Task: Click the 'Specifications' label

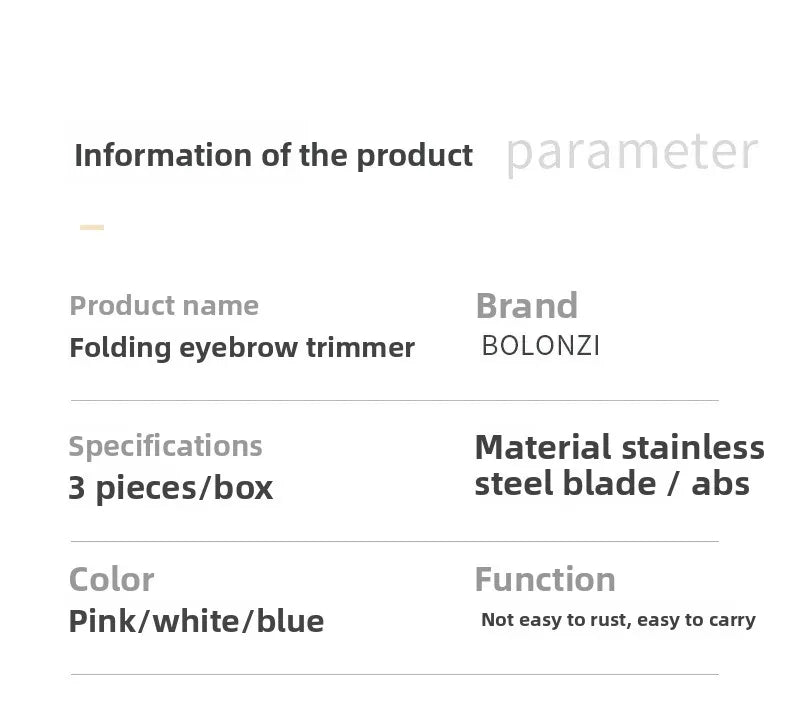Action: click(165, 446)
